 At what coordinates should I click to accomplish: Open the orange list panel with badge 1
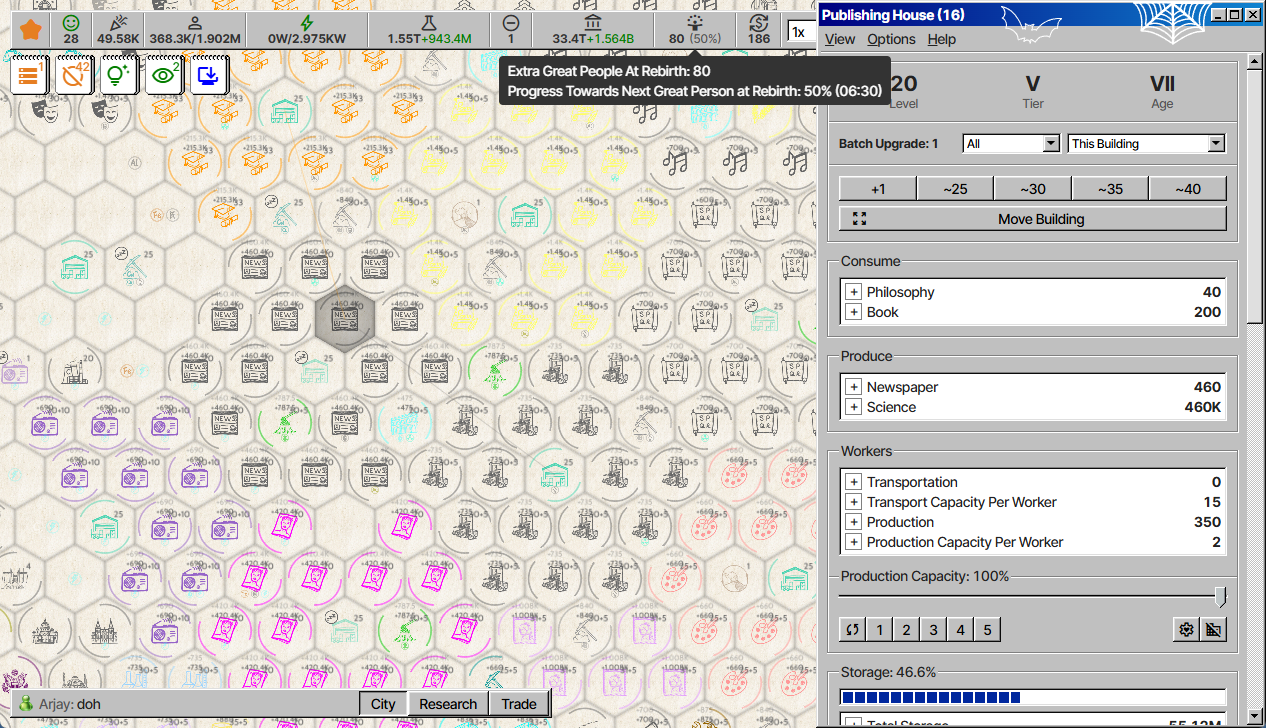[29, 75]
